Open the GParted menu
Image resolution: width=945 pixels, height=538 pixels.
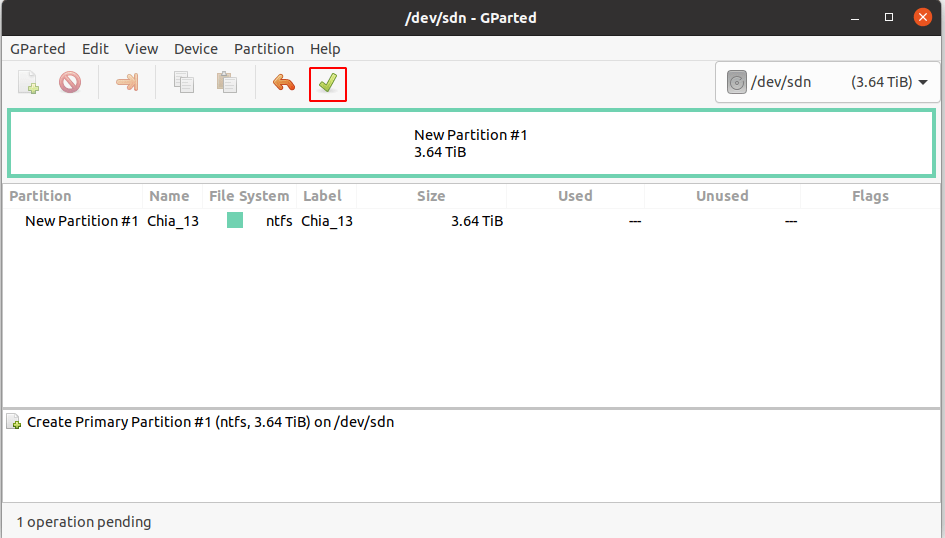tap(37, 49)
